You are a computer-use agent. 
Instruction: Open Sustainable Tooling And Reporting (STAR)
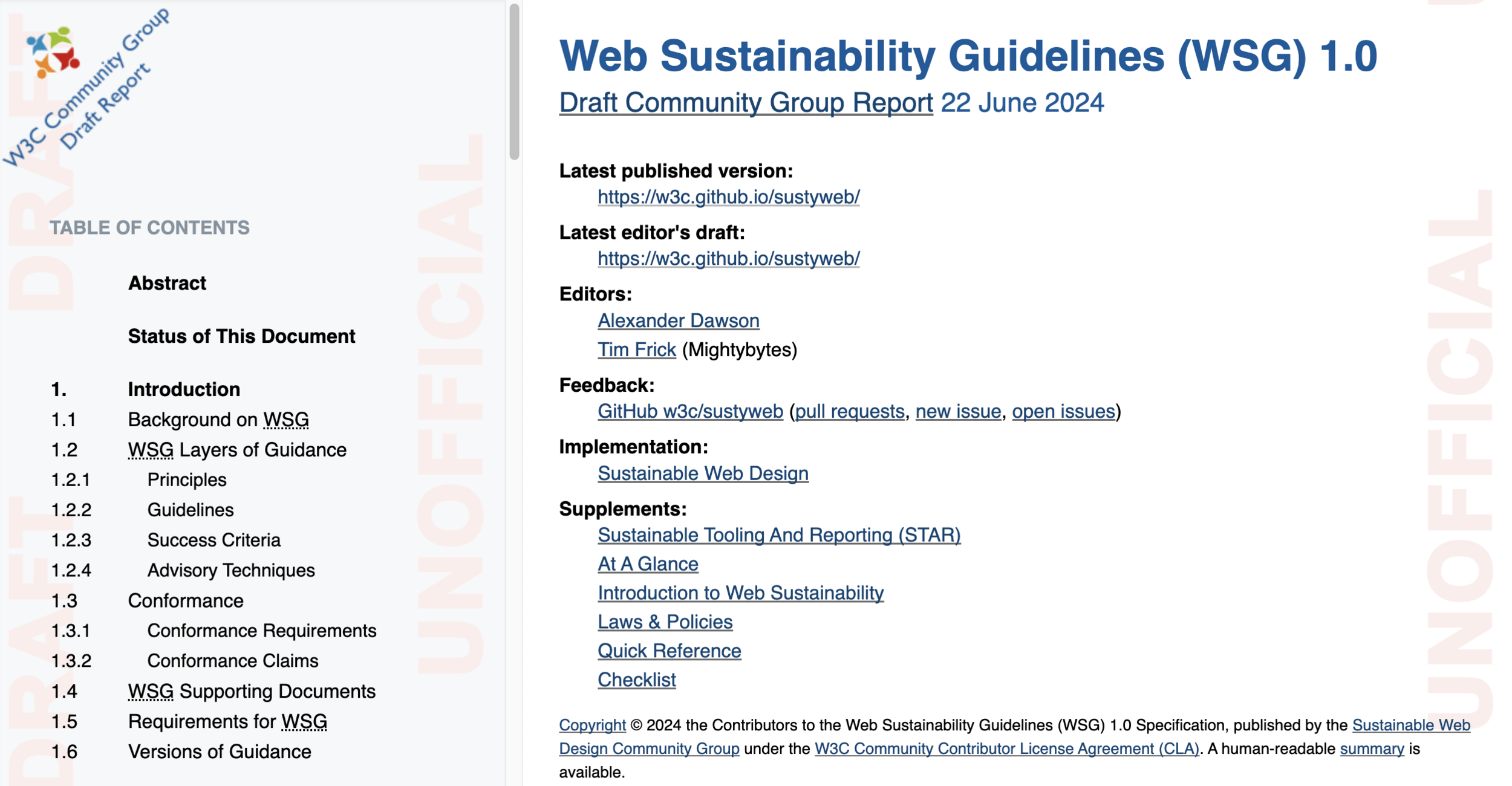click(x=778, y=535)
